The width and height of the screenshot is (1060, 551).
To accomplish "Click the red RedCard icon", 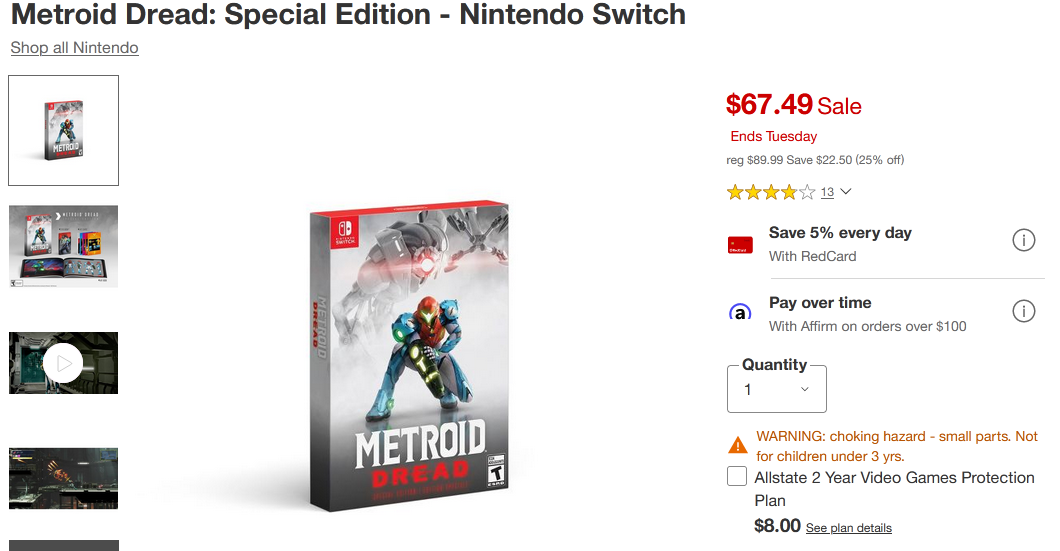I will pyautogui.click(x=740, y=245).
